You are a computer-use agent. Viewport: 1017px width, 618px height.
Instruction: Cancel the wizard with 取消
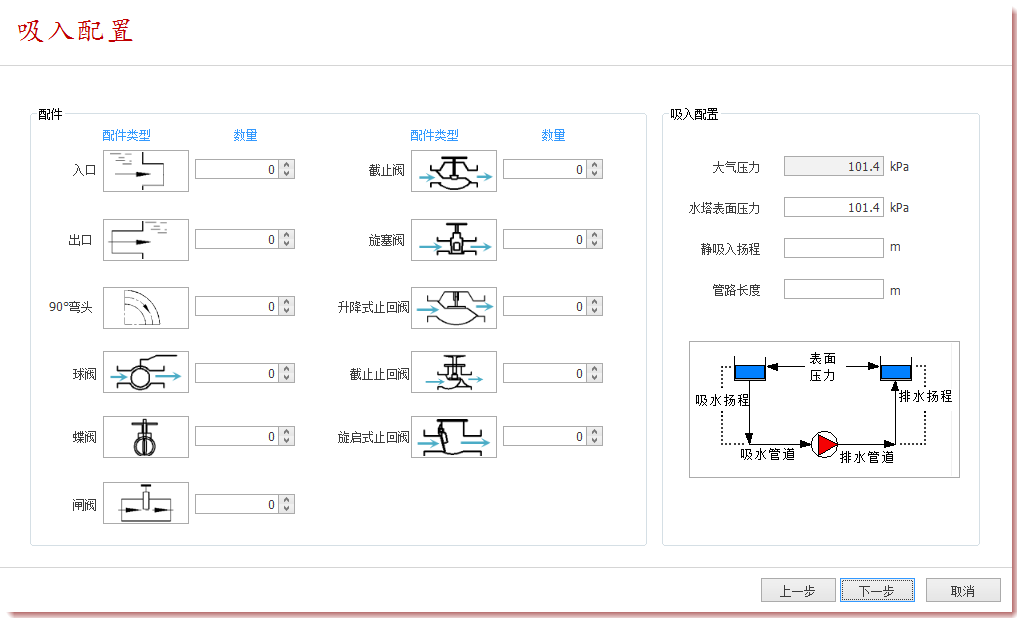963,591
